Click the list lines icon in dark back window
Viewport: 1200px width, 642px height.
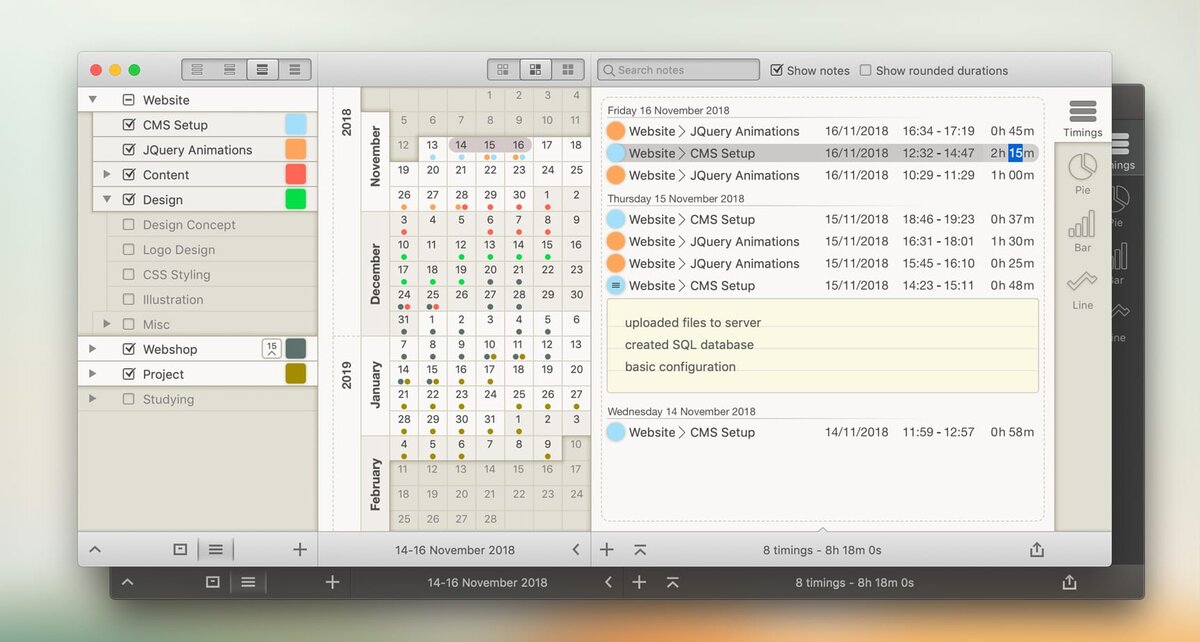point(248,582)
